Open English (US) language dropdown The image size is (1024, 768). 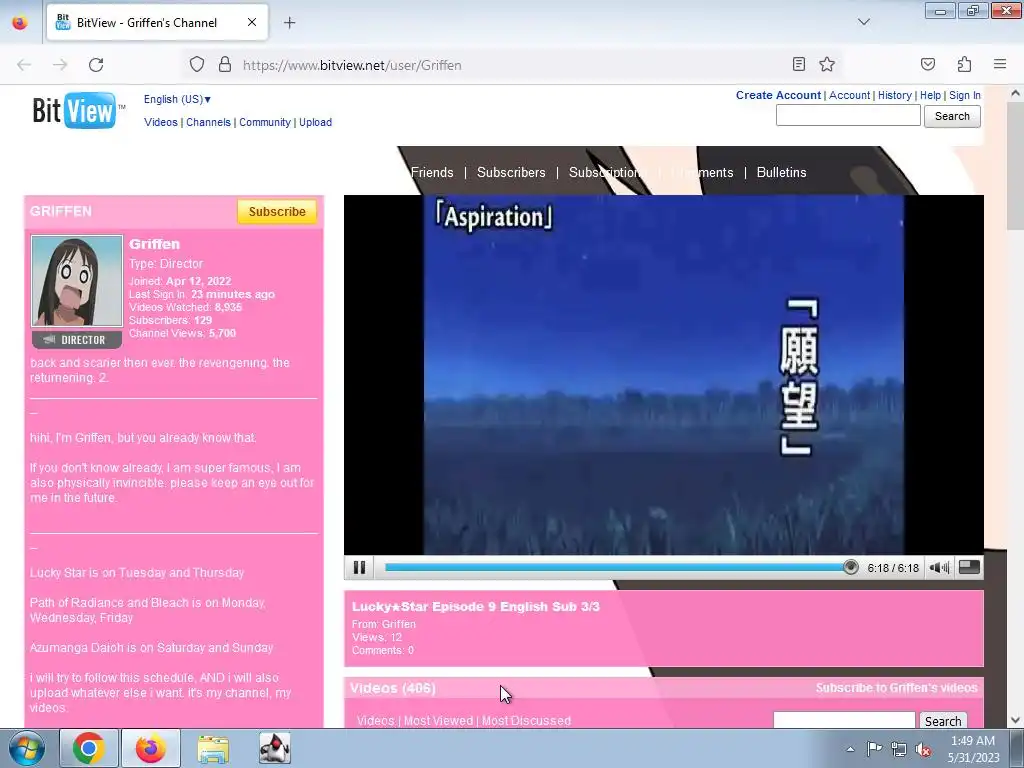[177, 99]
